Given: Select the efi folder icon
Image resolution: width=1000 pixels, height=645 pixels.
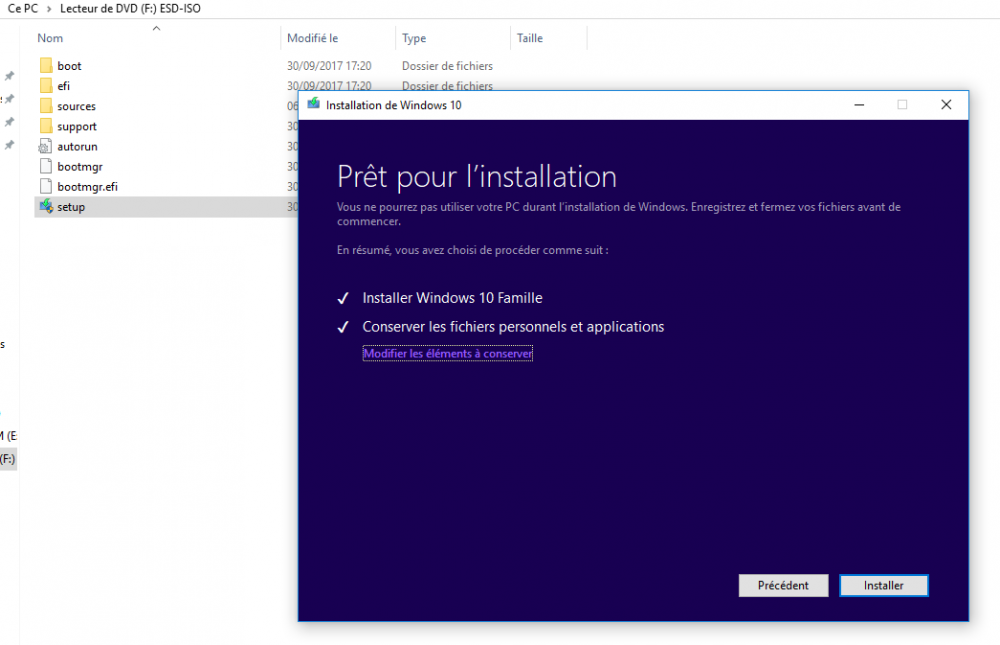Looking at the screenshot, I should pyautogui.click(x=45, y=85).
